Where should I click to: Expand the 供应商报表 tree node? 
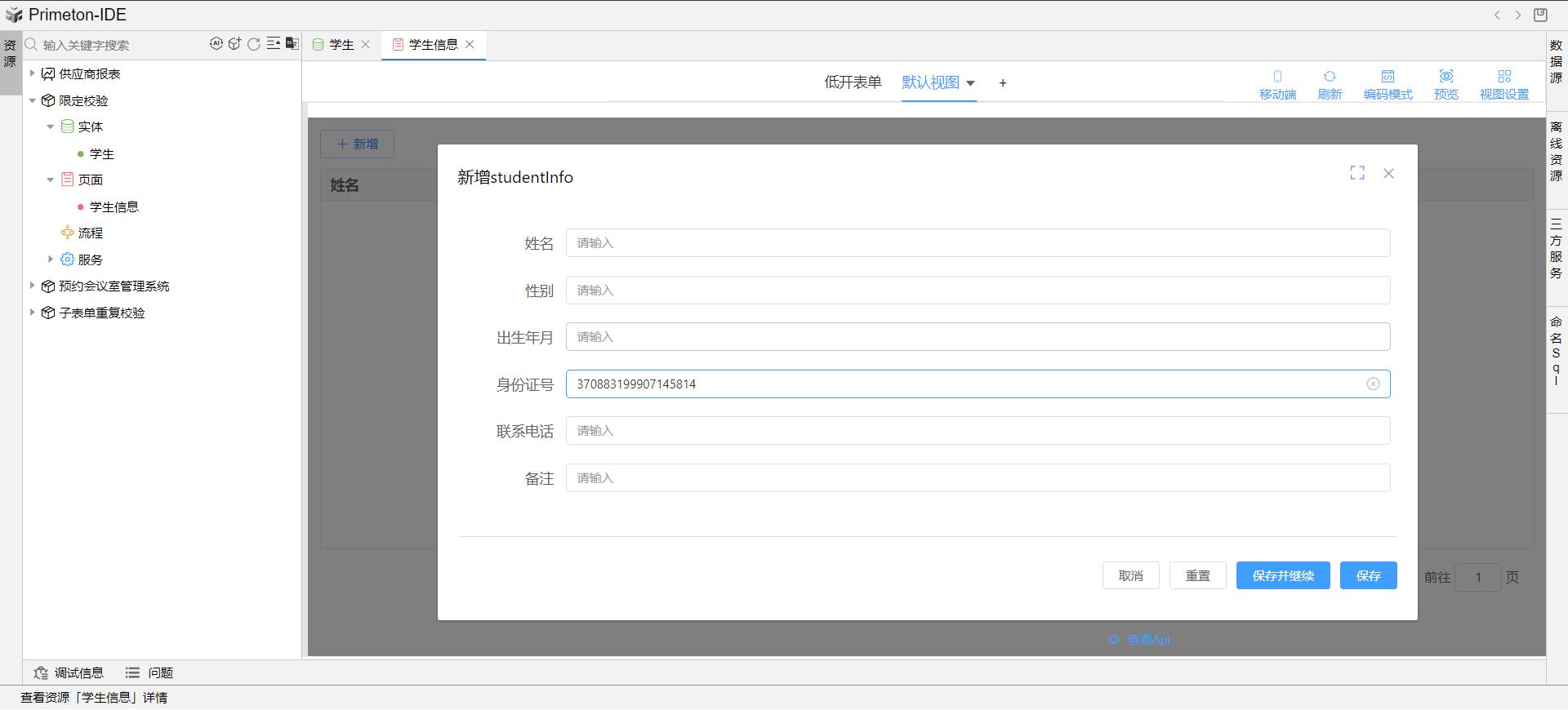tap(32, 73)
